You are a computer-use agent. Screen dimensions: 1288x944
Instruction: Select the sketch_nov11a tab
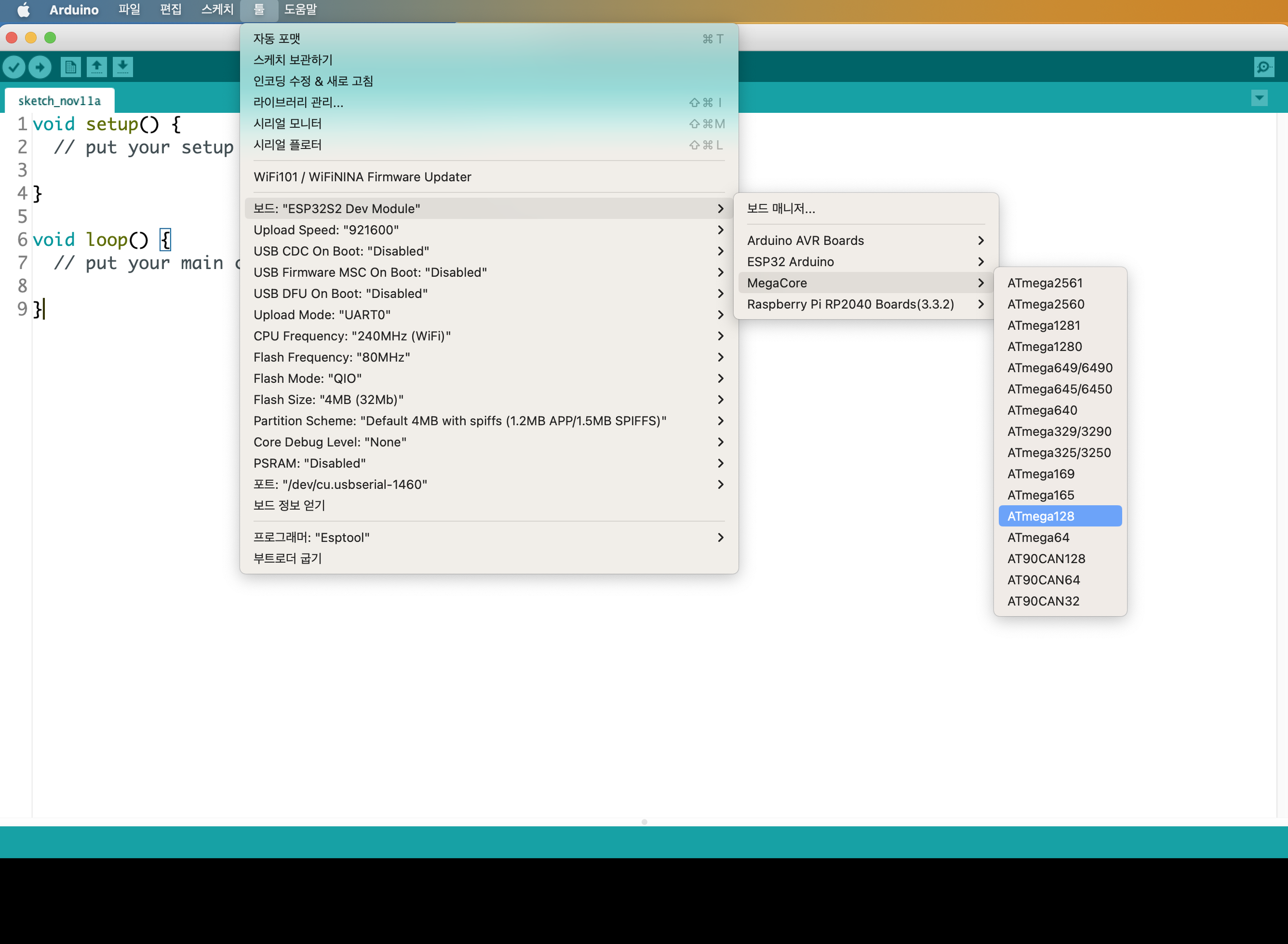pyautogui.click(x=59, y=101)
